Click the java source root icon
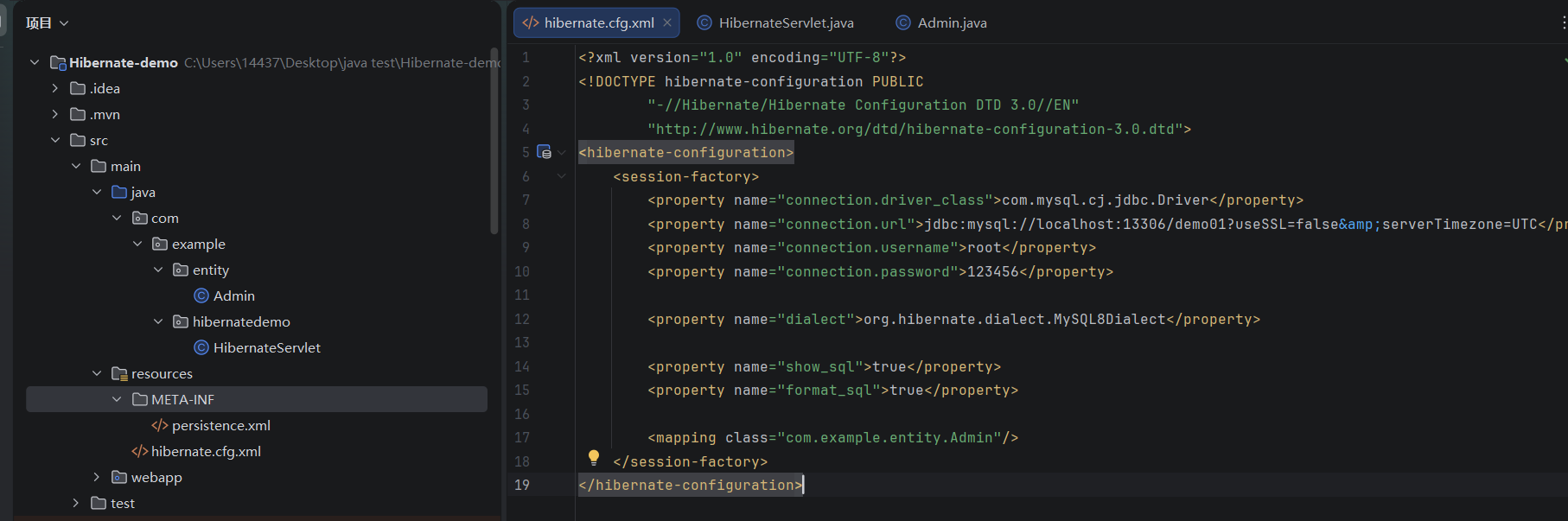The image size is (1568, 521). pos(119,192)
